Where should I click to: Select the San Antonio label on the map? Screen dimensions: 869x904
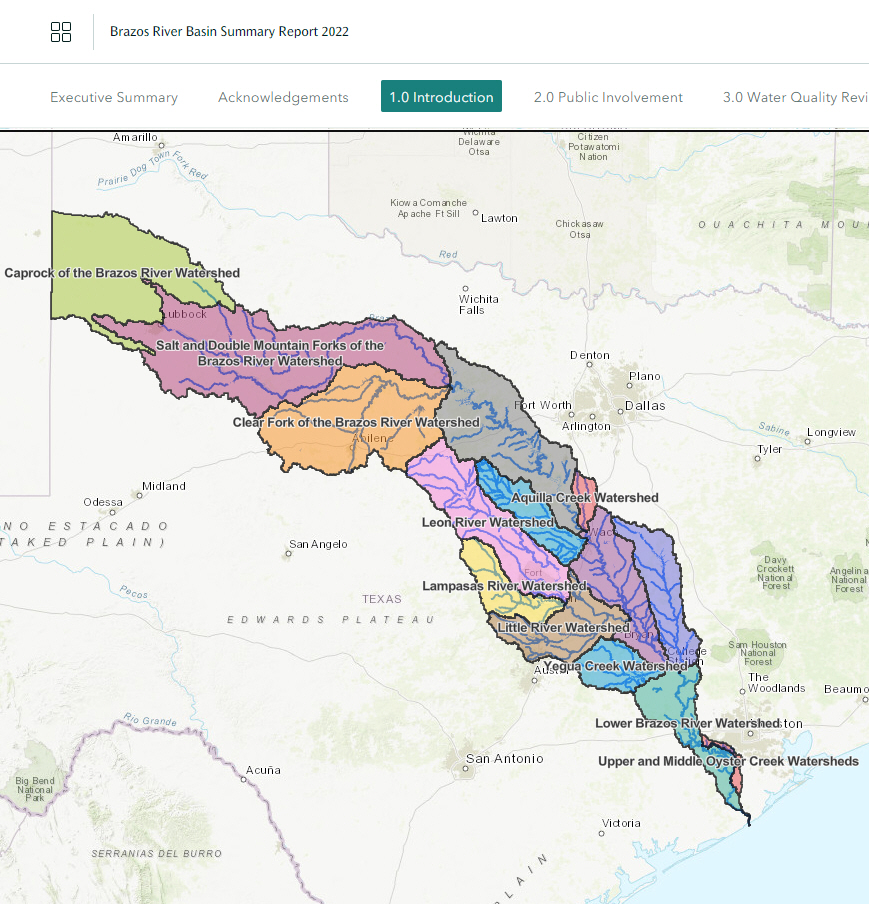tap(504, 758)
